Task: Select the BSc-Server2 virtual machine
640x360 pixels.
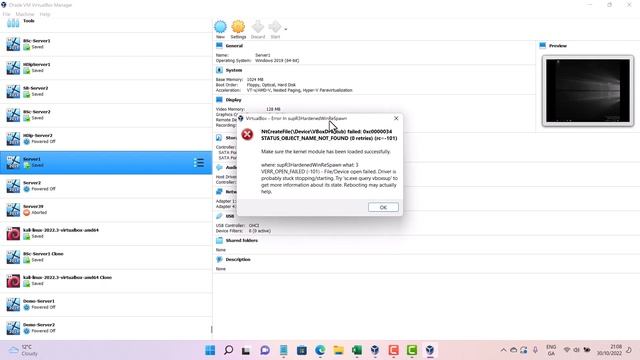Action: 106,115
